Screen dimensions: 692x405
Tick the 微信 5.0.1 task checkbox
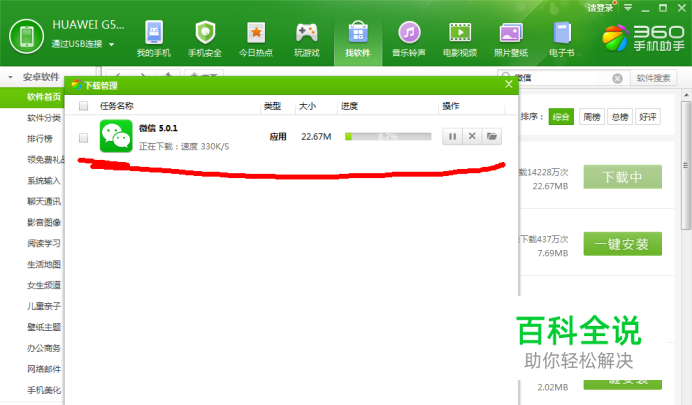coord(83,138)
